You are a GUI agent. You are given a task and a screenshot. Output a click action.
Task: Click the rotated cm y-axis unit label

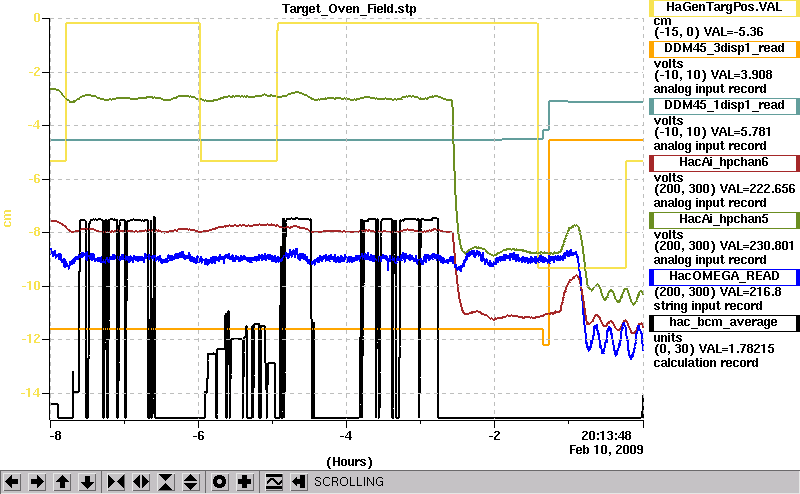7,218
